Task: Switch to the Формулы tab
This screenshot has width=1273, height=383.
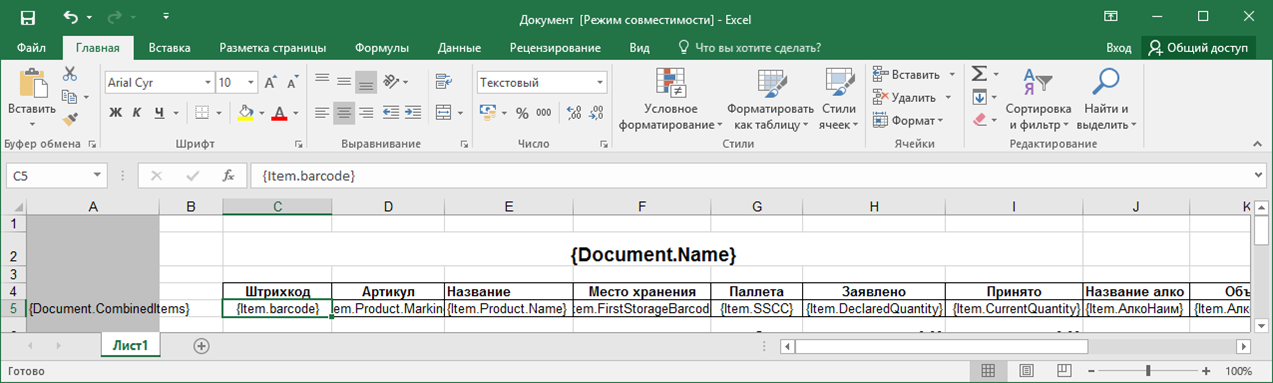Action: tap(382, 47)
